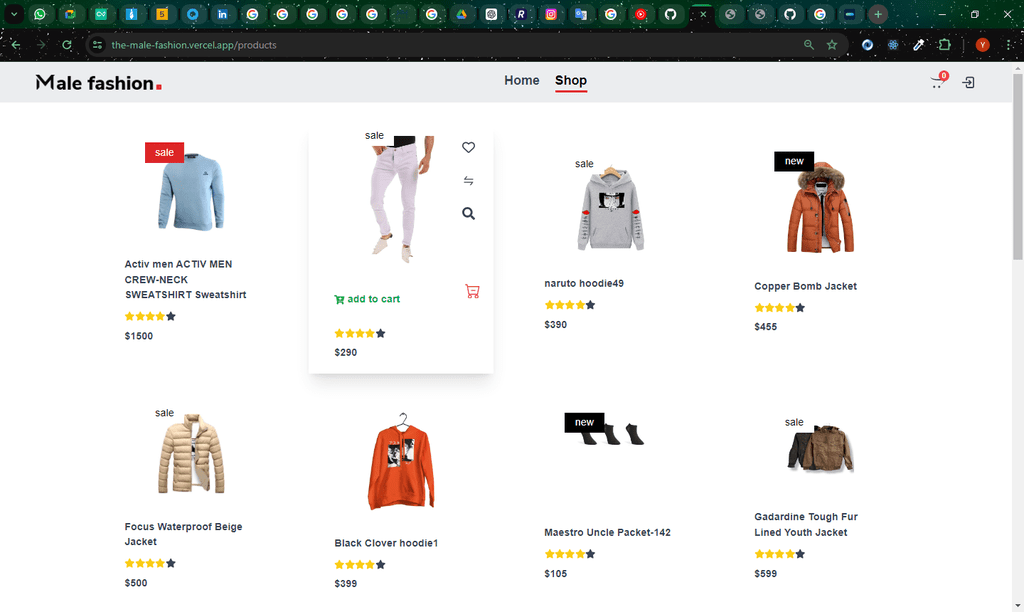1024x612 pixels.
Task: Switch to the WhatsApp tab
Action: tap(40, 14)
